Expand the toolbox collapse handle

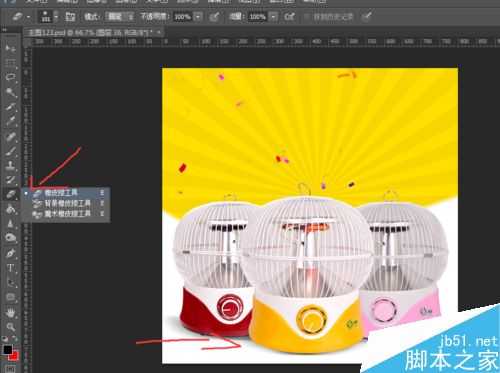click(5, 30)
